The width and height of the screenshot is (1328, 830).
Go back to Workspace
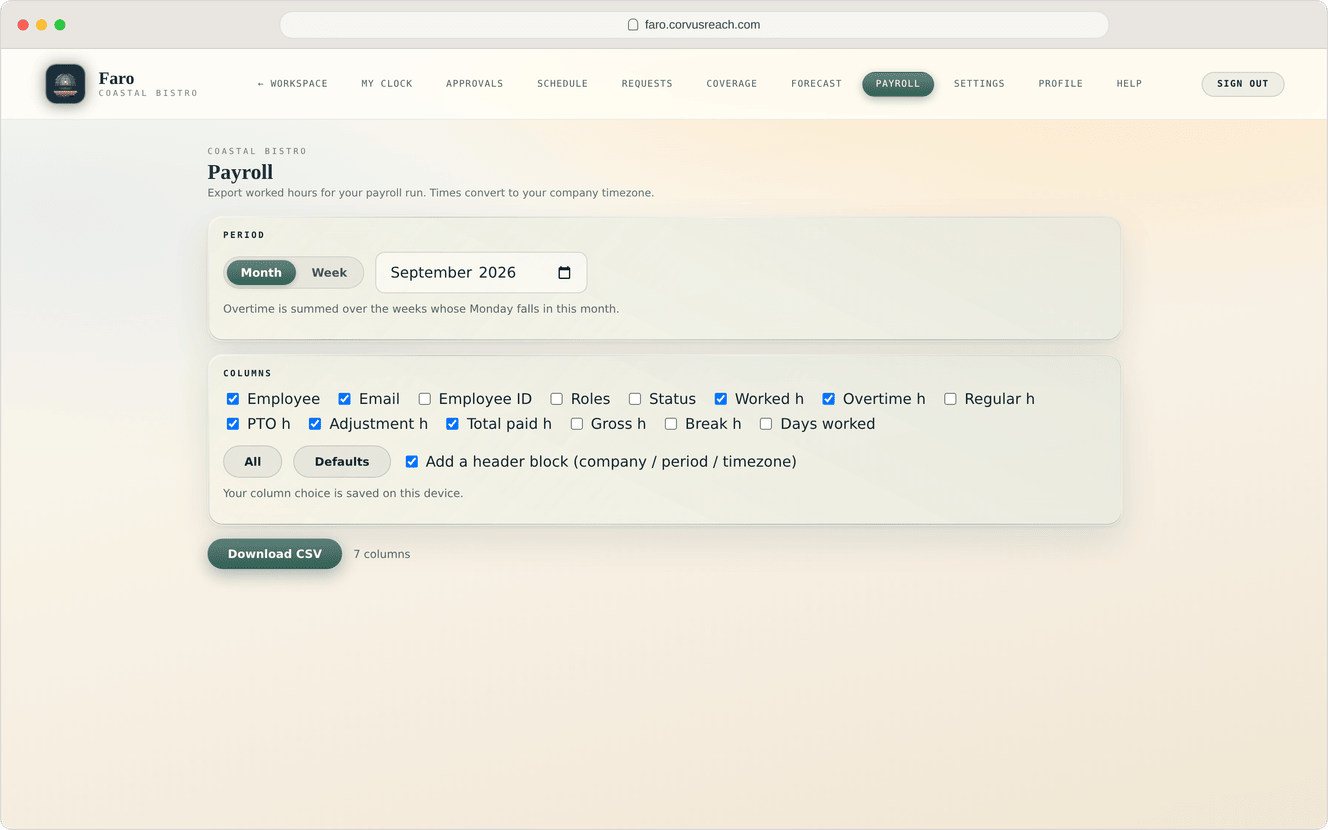292,84
